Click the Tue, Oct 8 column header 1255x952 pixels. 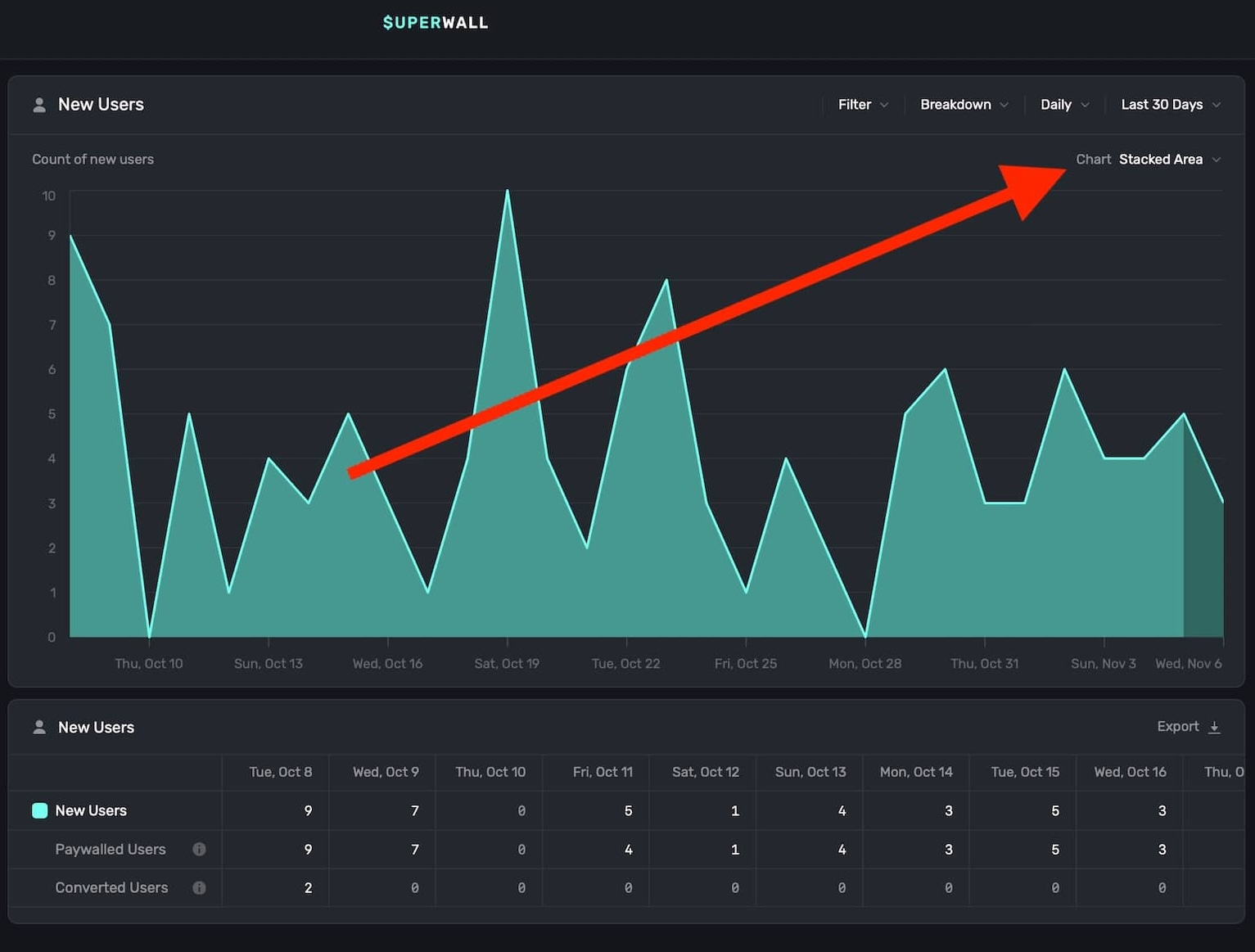[x=280, y=772]
